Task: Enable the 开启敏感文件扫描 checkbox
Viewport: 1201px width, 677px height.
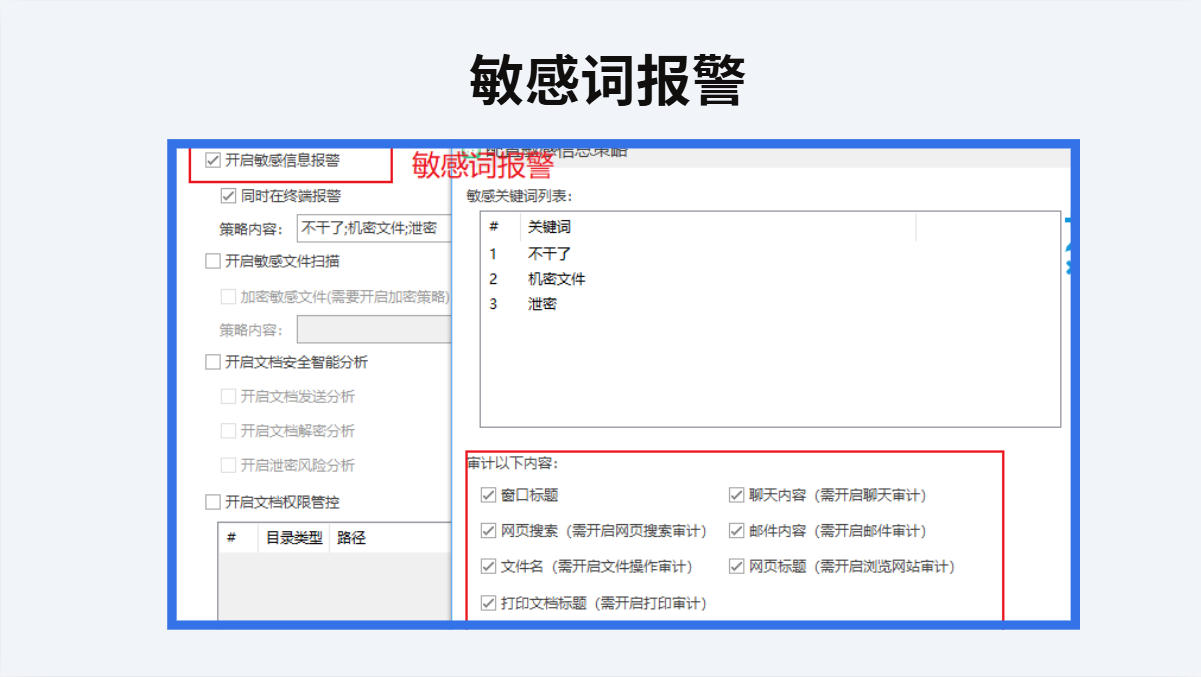Action: [x=212, y=261]
